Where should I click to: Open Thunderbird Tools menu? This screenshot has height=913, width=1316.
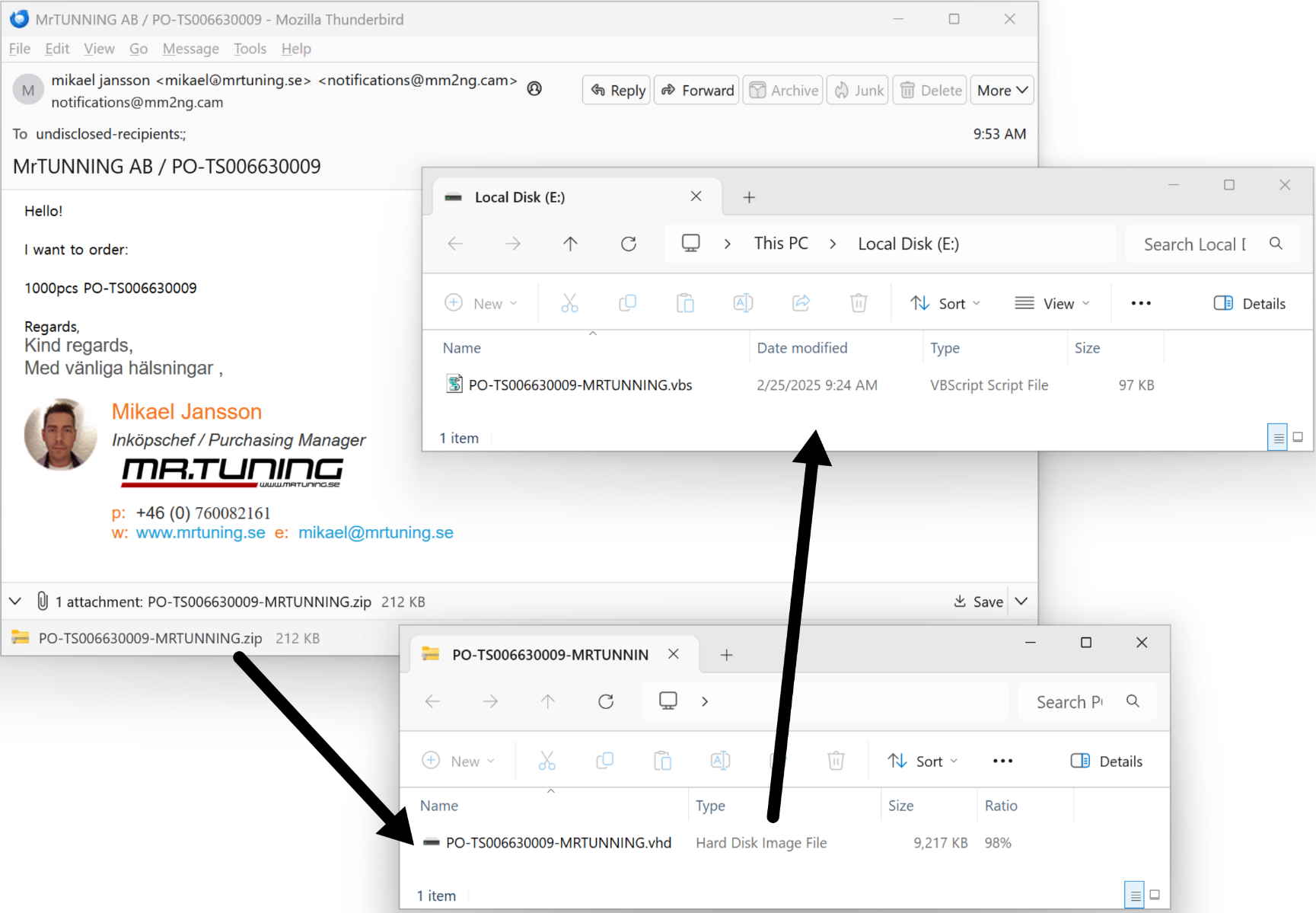[250, 49]
